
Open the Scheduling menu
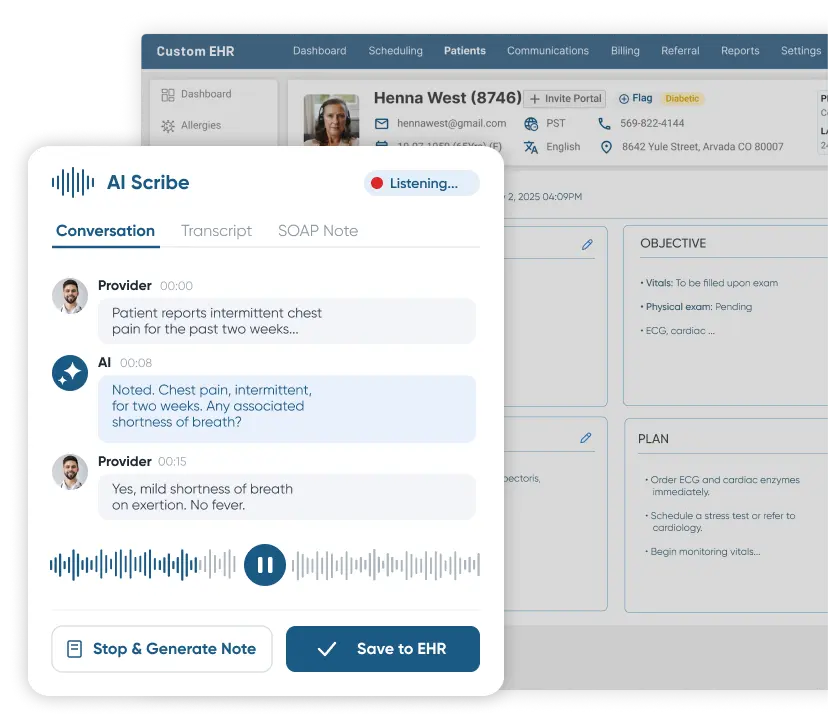pyautogui.click(x=396, y=51)
